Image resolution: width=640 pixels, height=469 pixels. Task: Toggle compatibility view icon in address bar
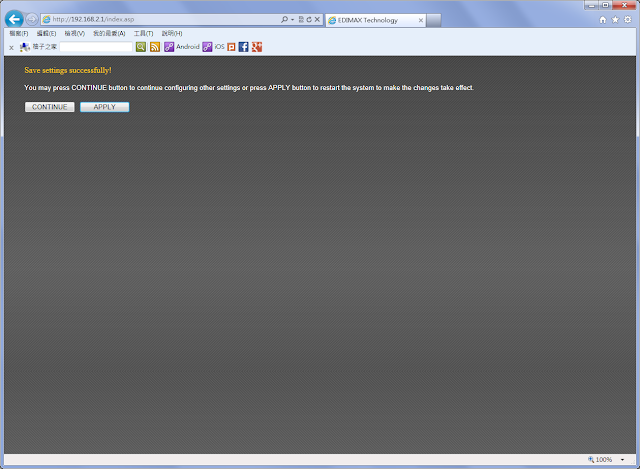click(x=301, y=19)
